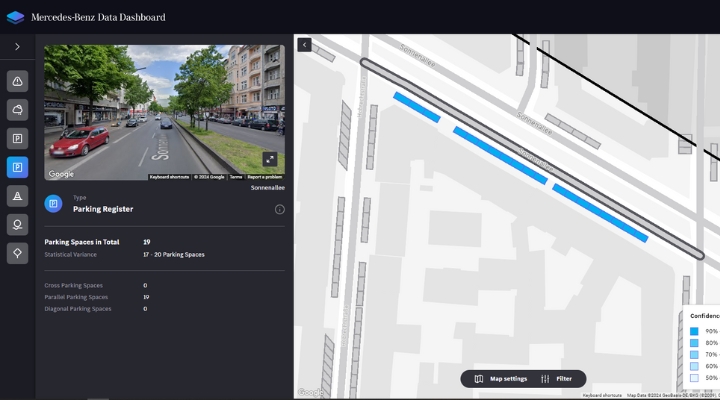Click the Keyboard shortcuts link under the map
The width and height of the screenshot is (720, 400).
[x=602, y=395]
